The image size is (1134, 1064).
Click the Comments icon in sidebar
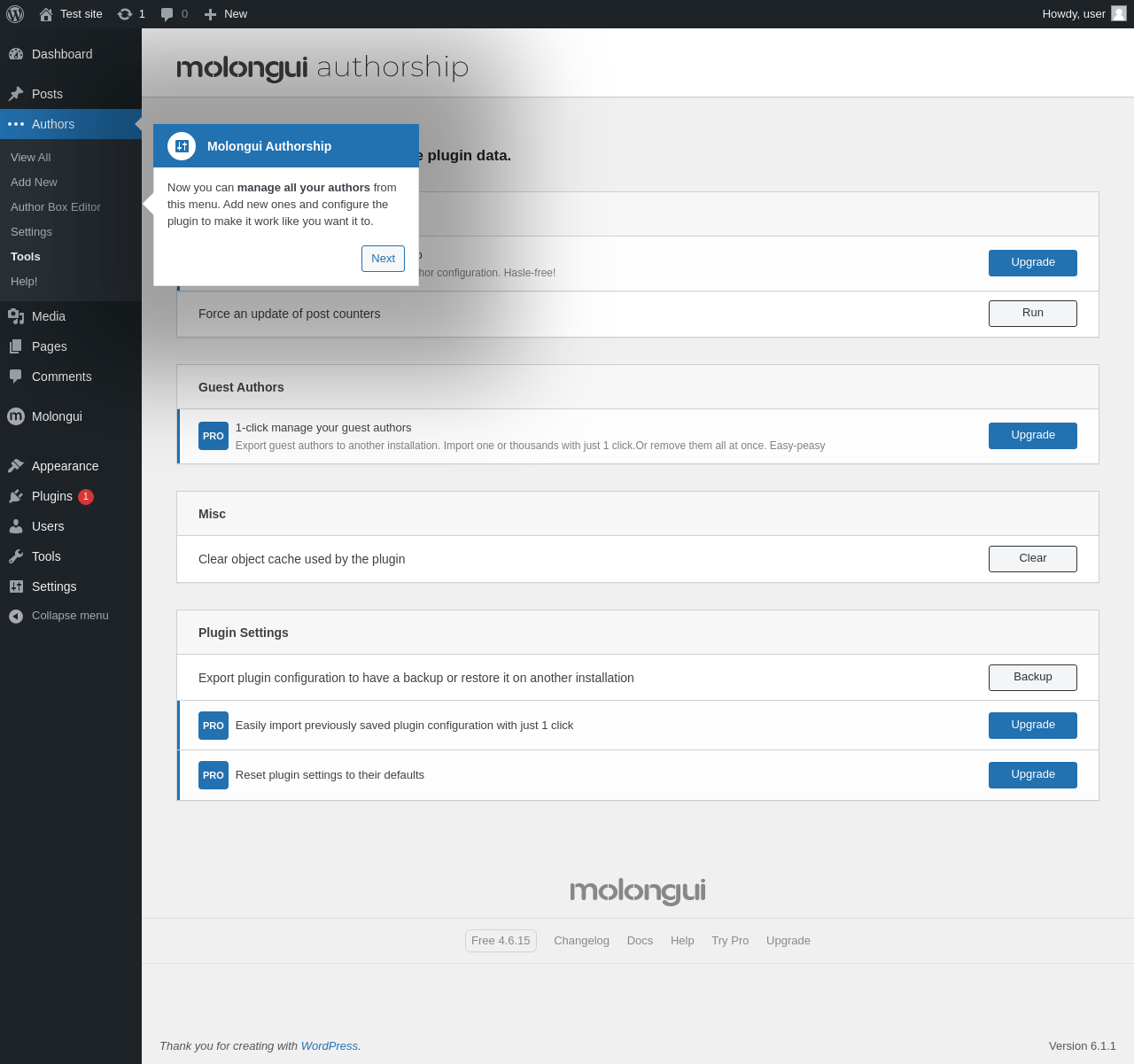click(x=16, y=377)
